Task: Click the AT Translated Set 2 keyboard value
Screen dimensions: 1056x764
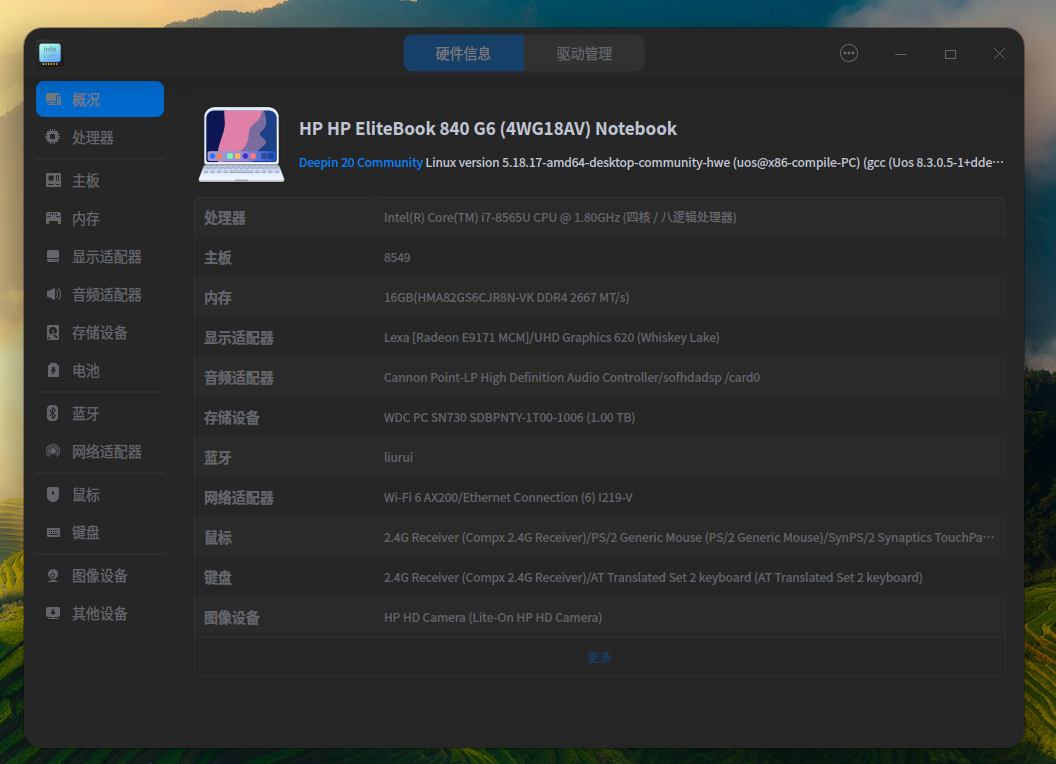Action: click(653, 577)
